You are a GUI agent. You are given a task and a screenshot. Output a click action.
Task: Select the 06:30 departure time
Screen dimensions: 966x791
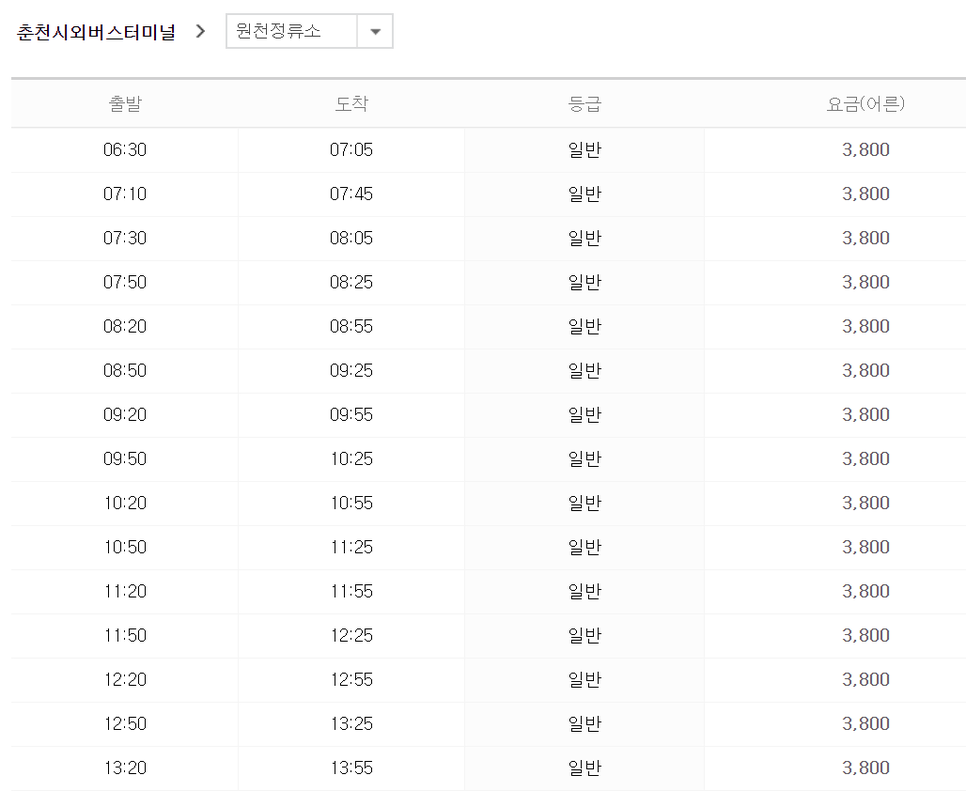125,150
